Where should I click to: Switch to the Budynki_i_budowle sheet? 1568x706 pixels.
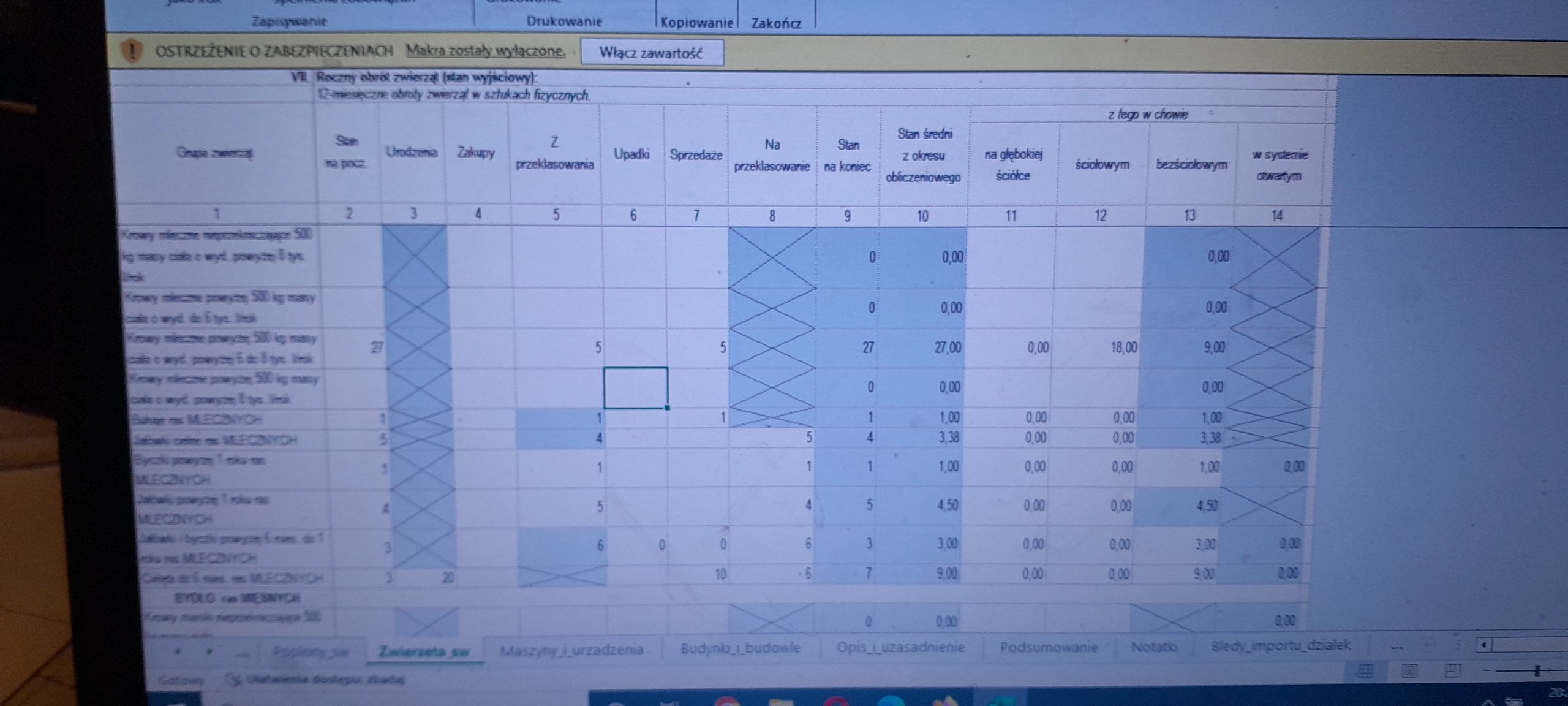point(740,648)
